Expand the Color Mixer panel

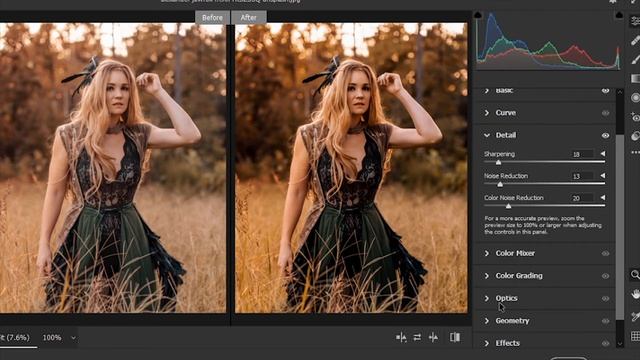tap(487, 253)
